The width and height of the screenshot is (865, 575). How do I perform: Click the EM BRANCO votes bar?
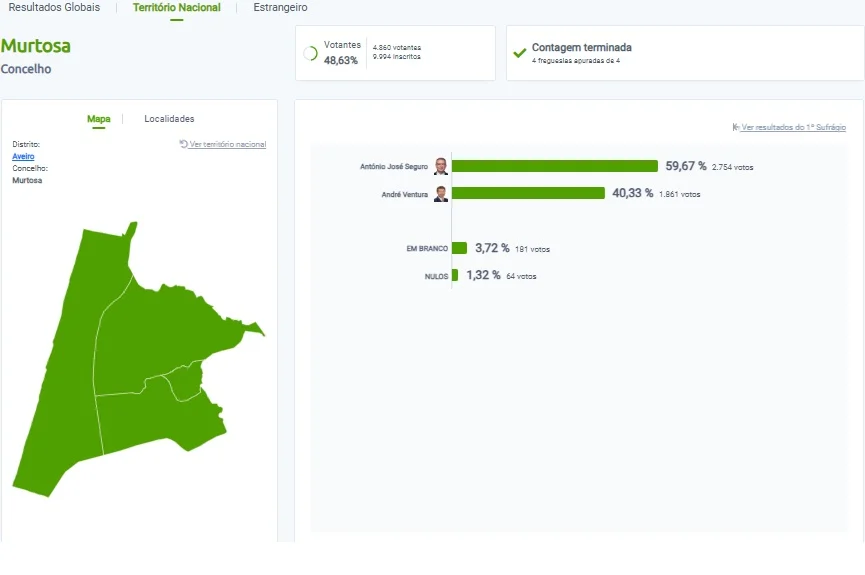coord(459,248)
